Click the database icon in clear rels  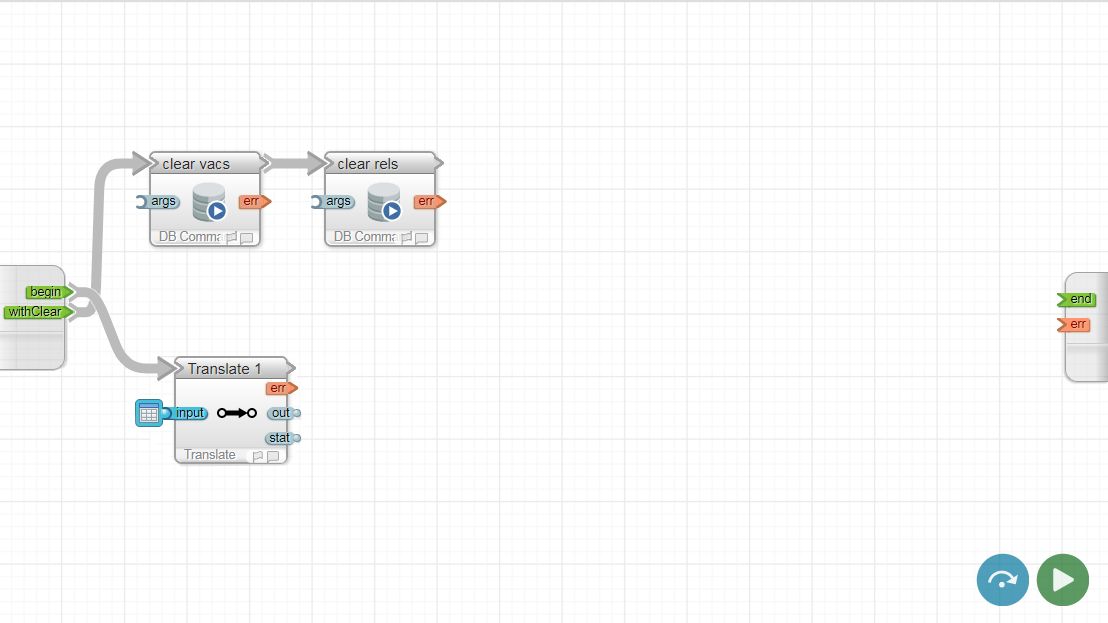(x=385, y=203)
